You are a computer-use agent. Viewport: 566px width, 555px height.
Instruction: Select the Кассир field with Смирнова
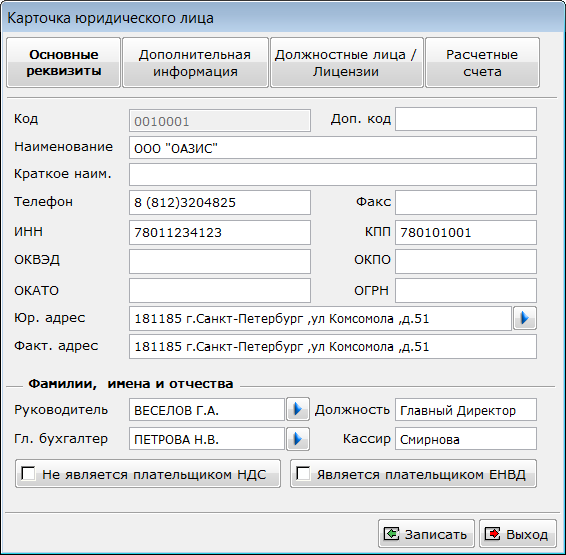[x=466, y=439]
